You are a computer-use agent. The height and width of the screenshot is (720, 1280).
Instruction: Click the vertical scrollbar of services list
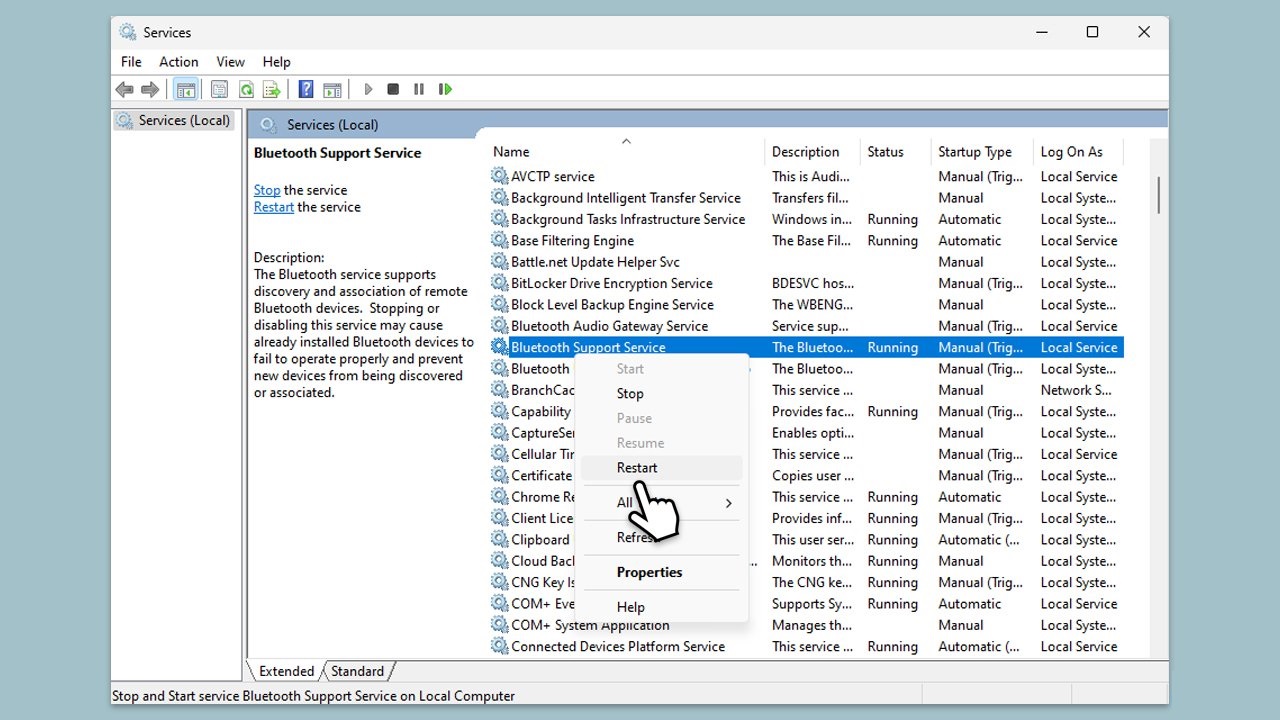(x=1158, y=195)
